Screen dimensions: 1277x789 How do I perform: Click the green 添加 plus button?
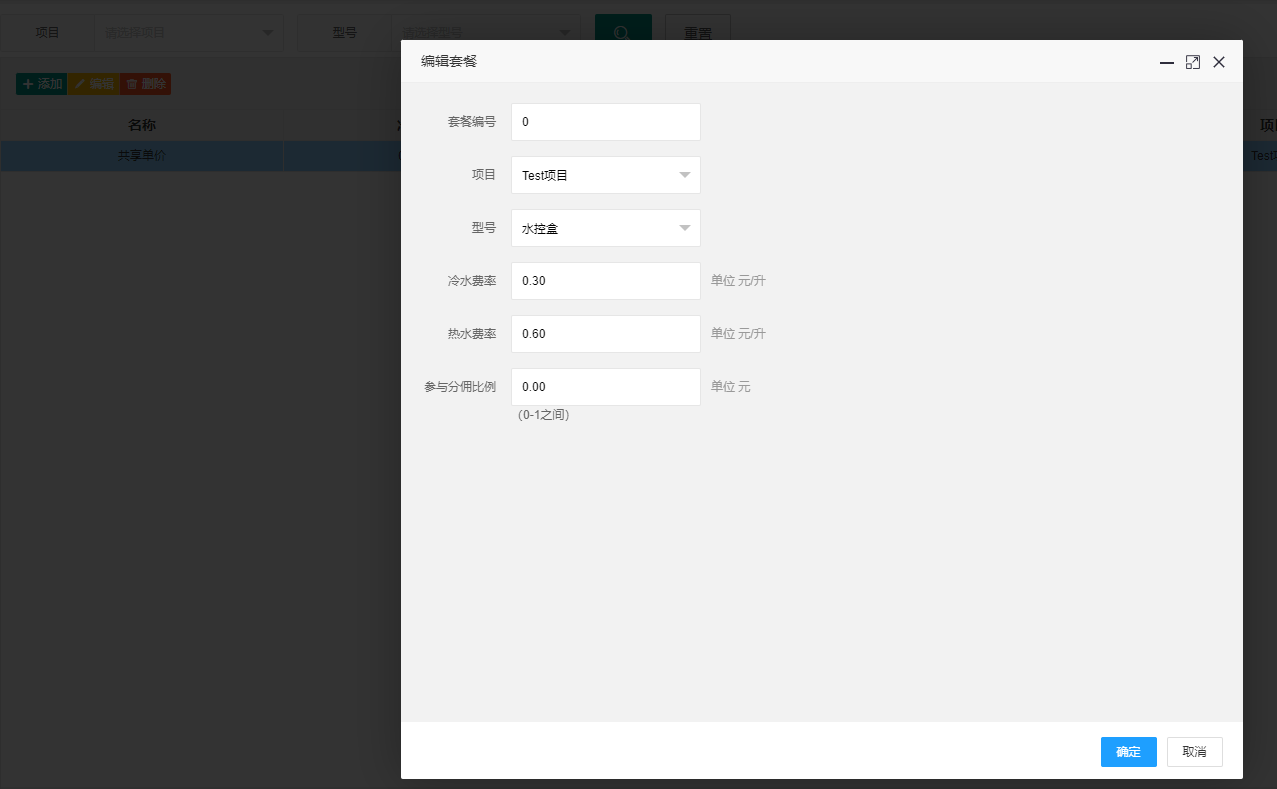(41, 84)
